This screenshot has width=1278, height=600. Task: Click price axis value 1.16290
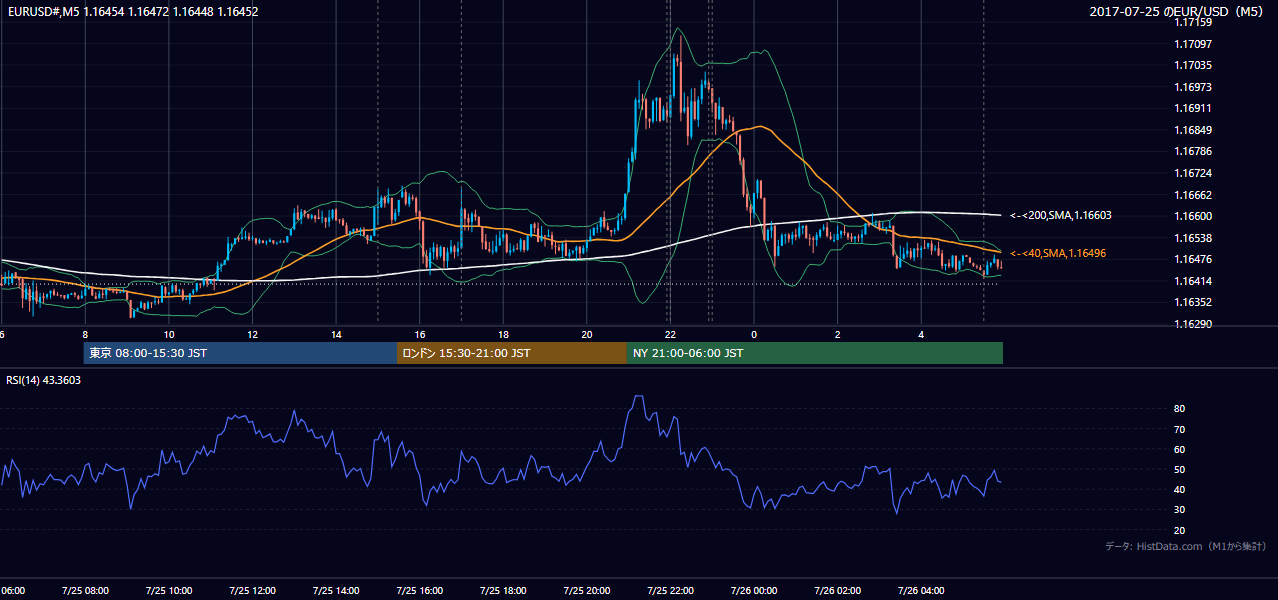click(x=1194, y=324)
